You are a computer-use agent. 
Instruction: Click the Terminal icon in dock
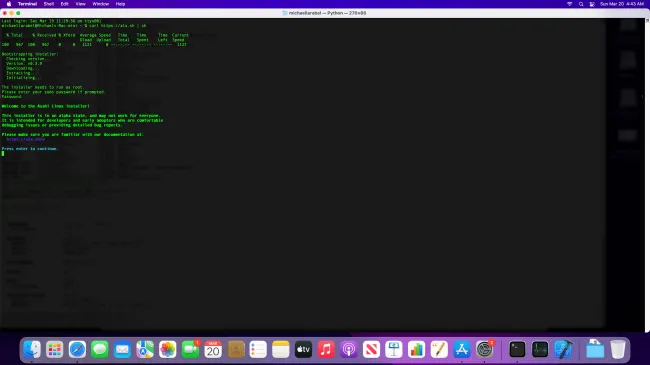tap(517, 349)
